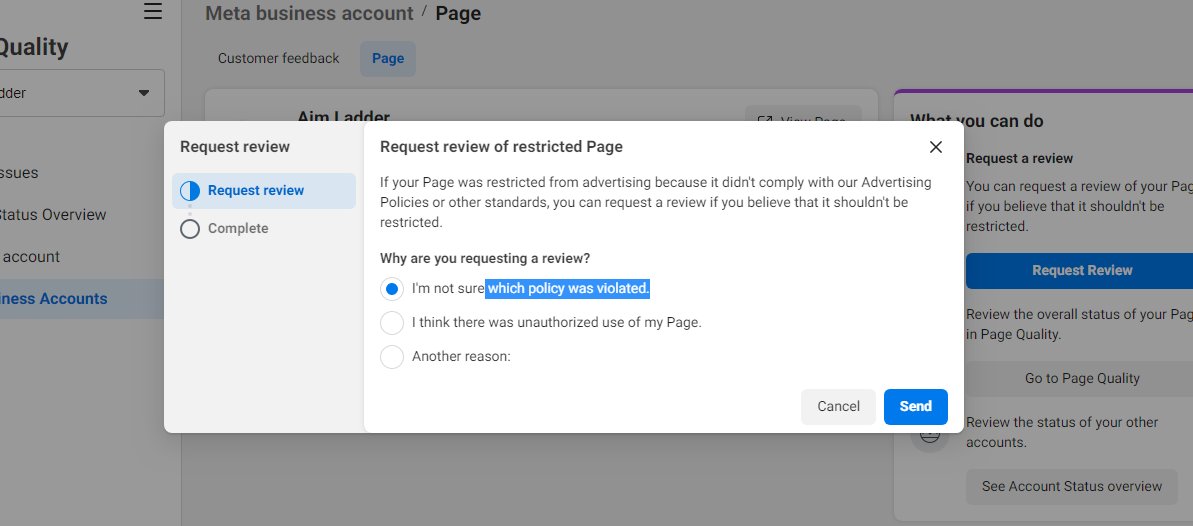This screenshot has width=1193, height=526.
Task: Open the Meta business account breadcrumb
Action: coord(310,13)
